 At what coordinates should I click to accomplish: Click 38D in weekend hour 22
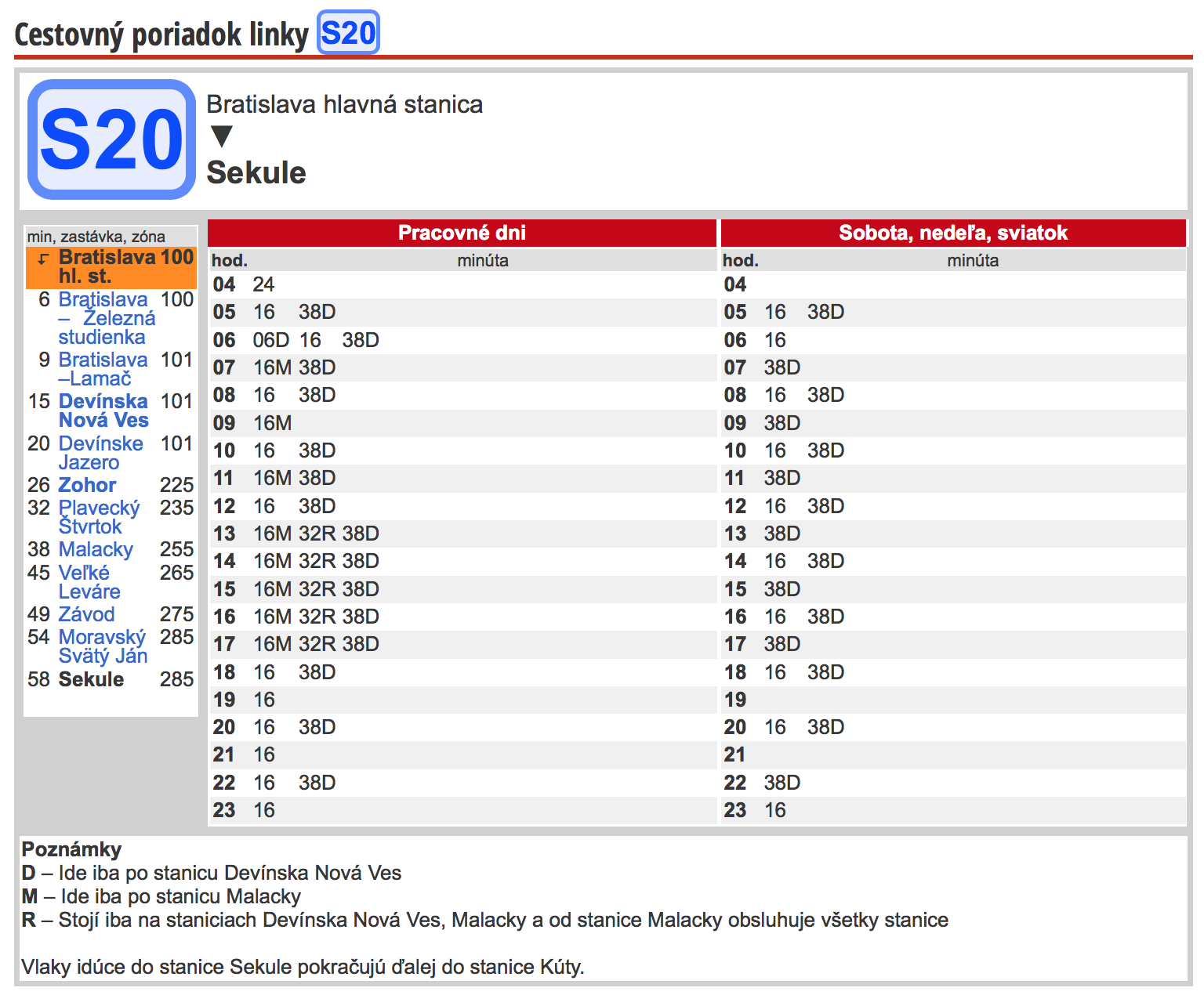tap(782, 783)
